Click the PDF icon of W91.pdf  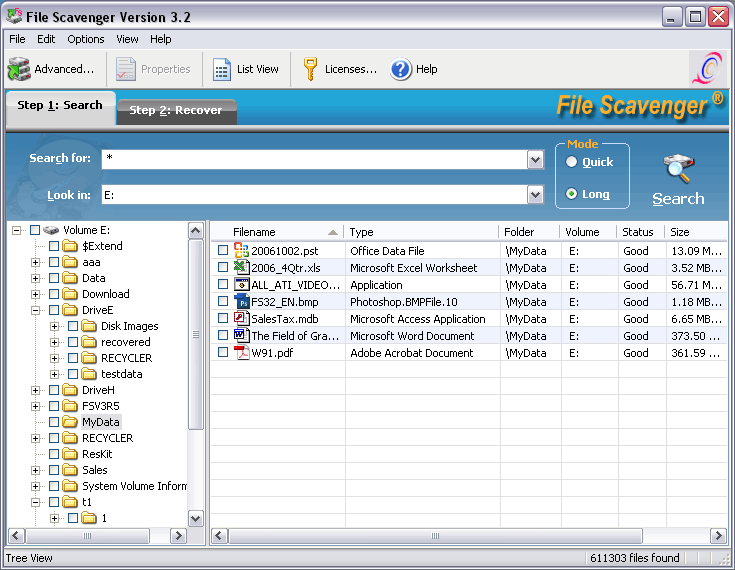point(241,353)
